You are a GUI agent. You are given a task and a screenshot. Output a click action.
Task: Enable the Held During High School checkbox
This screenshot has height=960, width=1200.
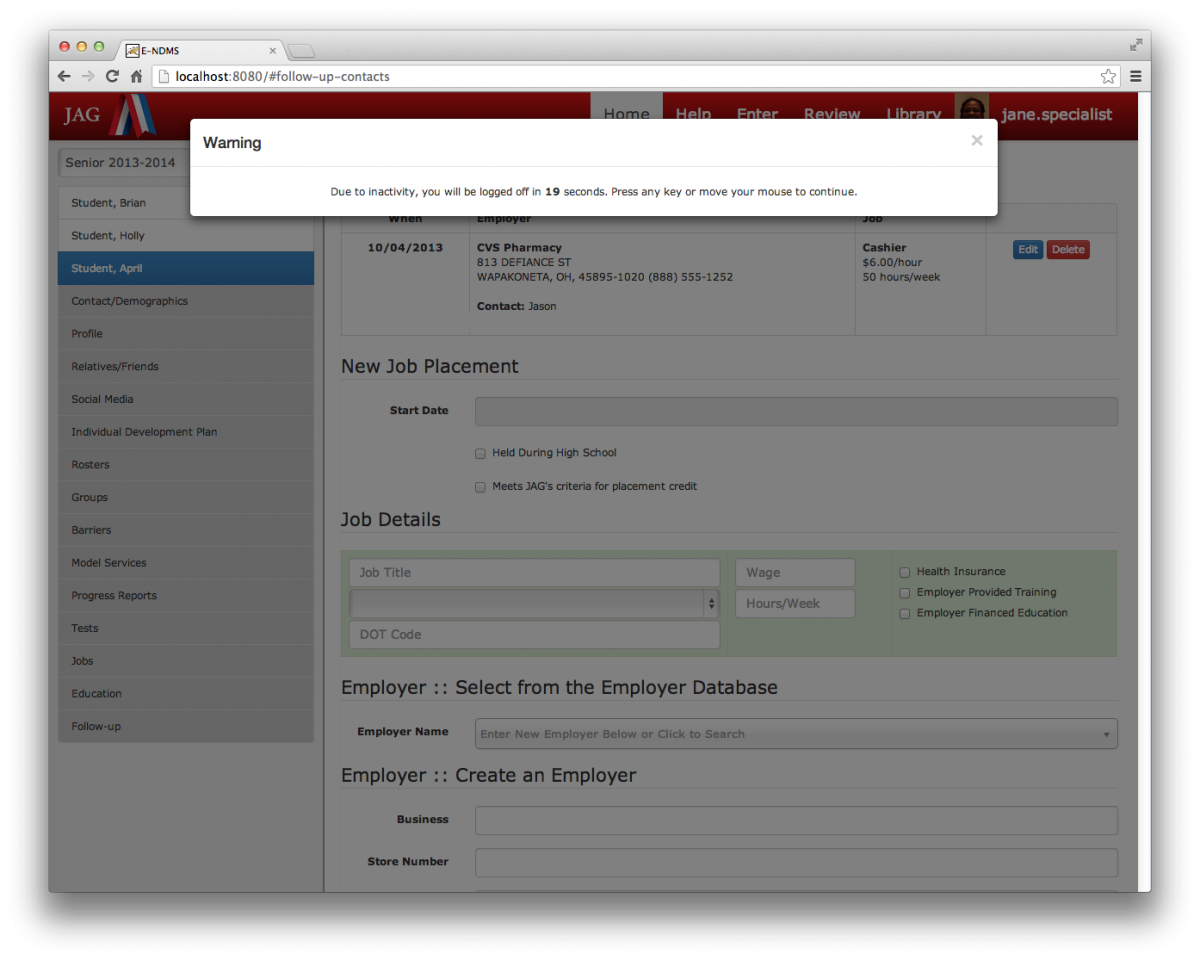pyautogui.click(x=481, y=453)
